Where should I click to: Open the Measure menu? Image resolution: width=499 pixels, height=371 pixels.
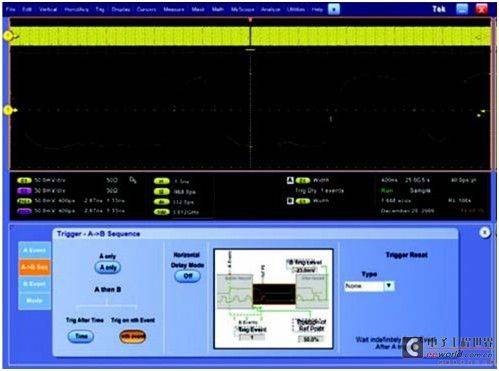174,9
